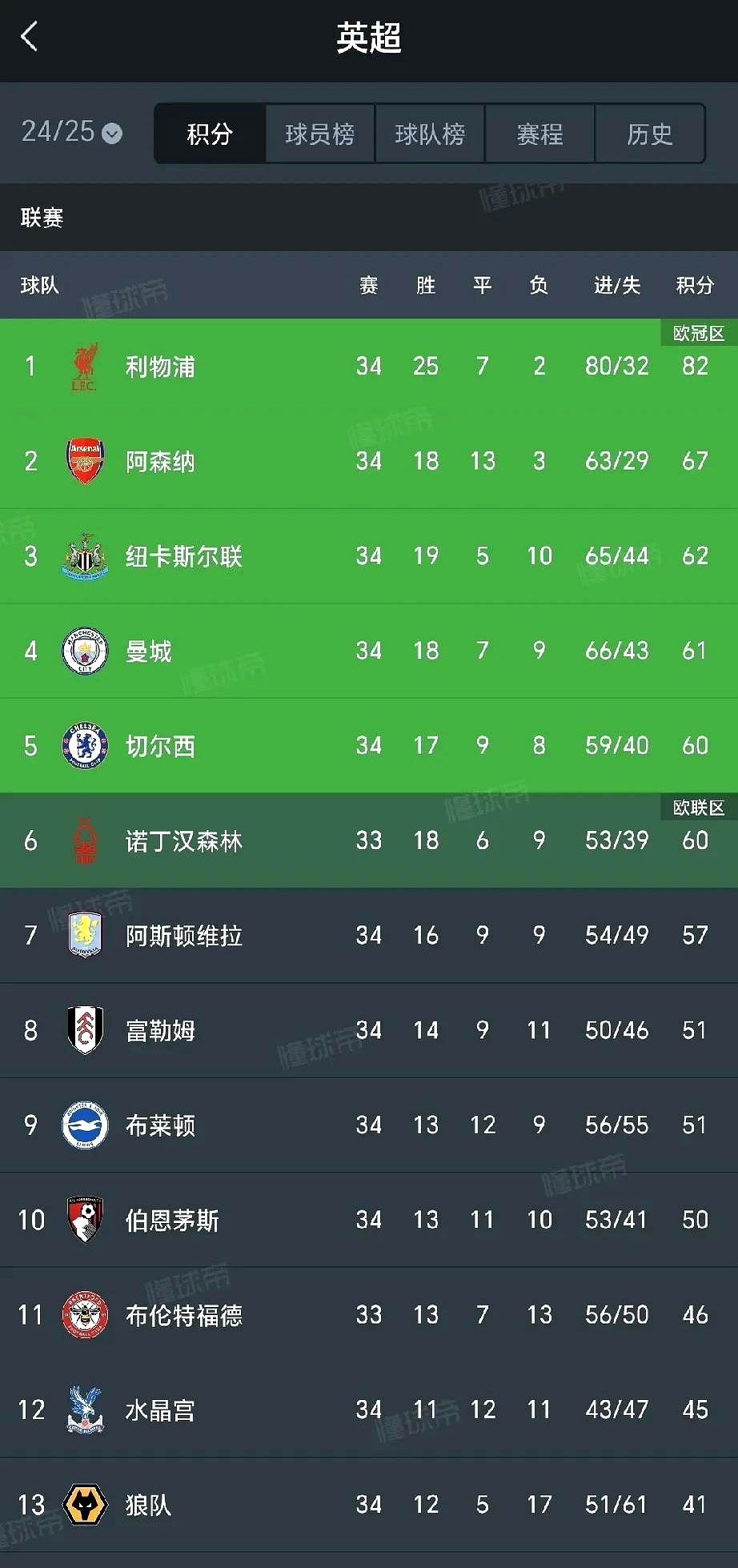
Task: Switch to the 球队榜 tab
Action: tap(429, 134)
